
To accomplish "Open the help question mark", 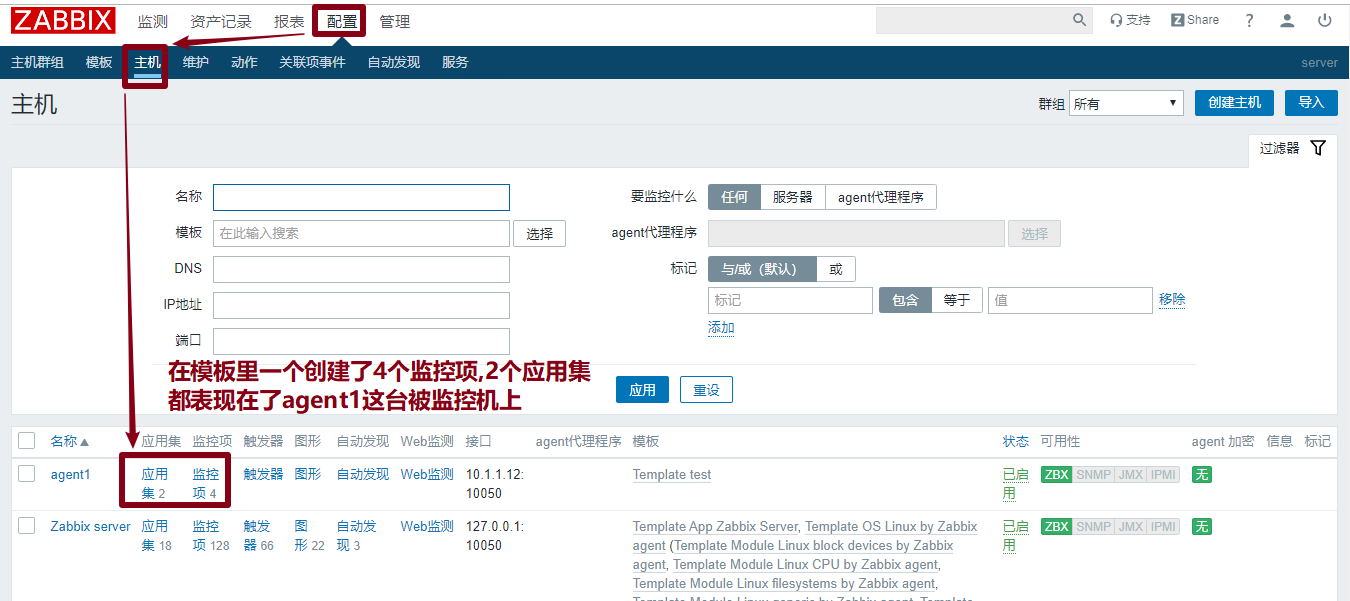I will click(x=1249, y=20).
